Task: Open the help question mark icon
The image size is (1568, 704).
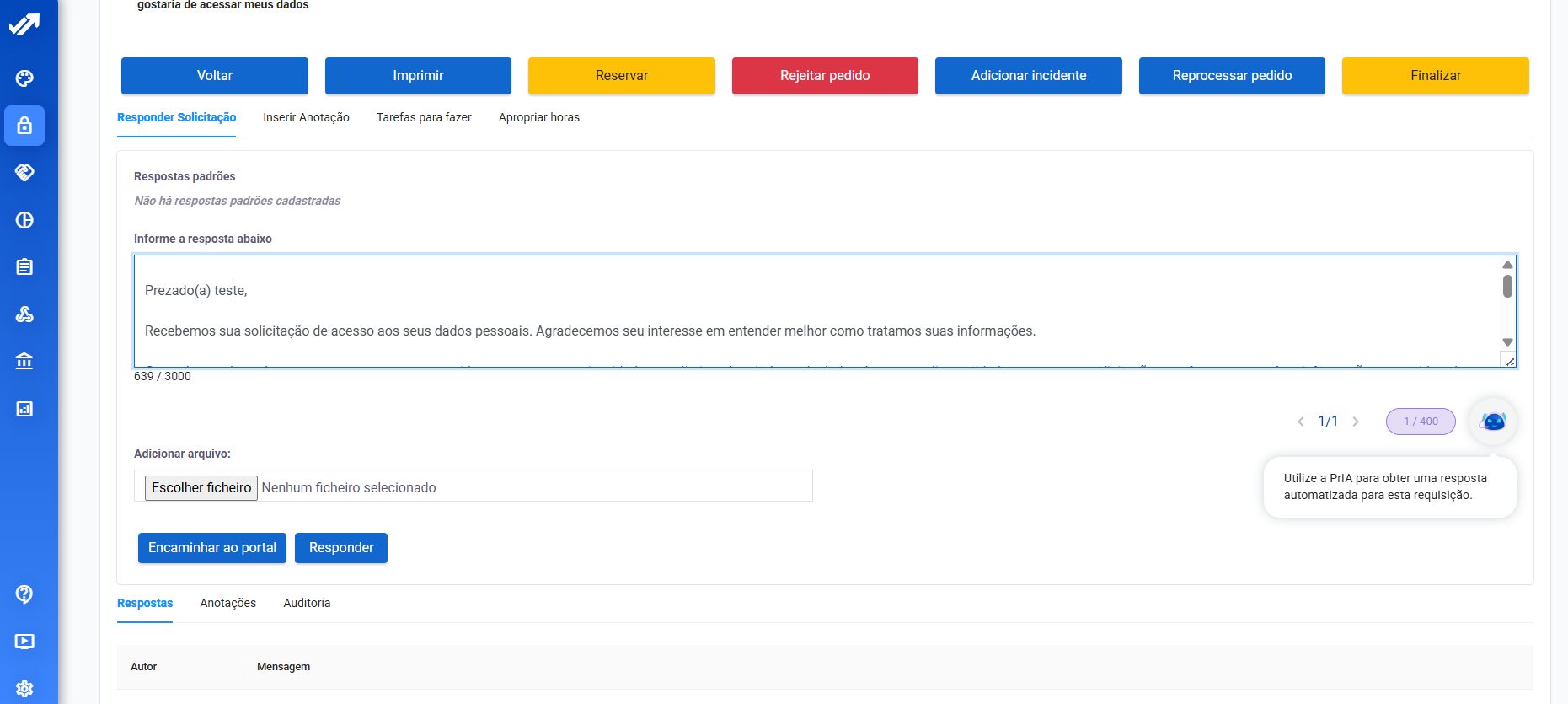Action: coord(24,594)
